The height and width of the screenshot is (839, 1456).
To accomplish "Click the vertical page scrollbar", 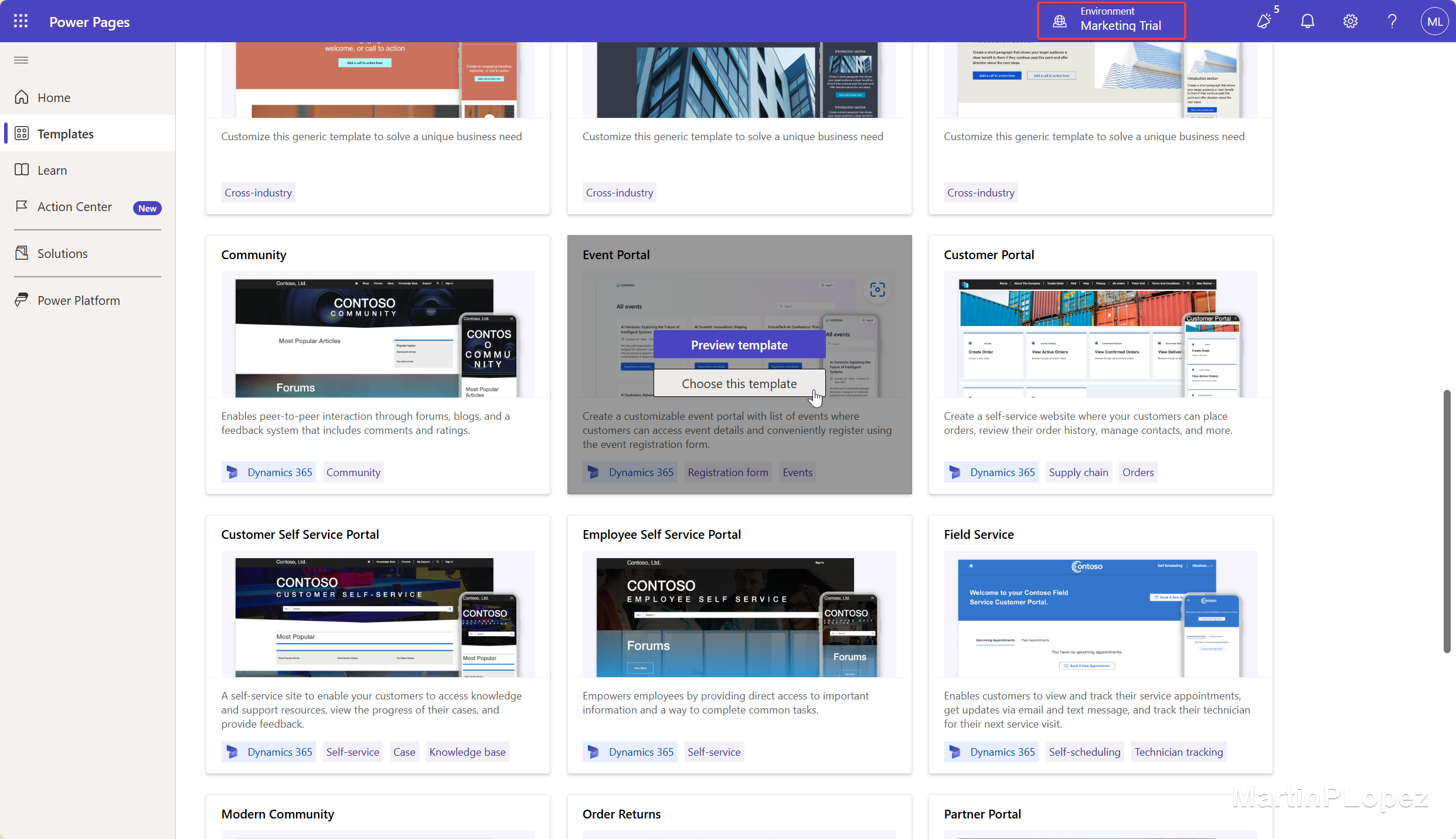I will click(x=1446, y=521).
